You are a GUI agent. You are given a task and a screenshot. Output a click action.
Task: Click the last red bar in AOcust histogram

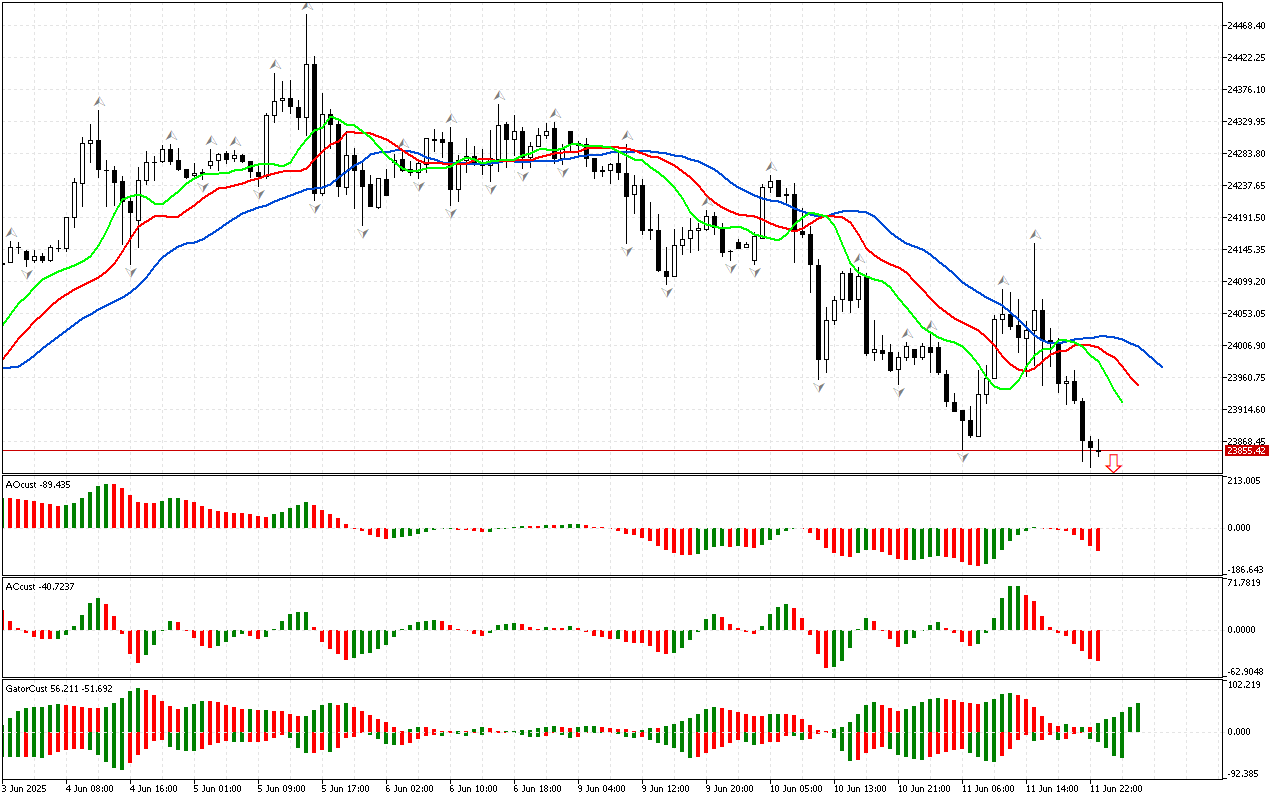click(1098, 539)
